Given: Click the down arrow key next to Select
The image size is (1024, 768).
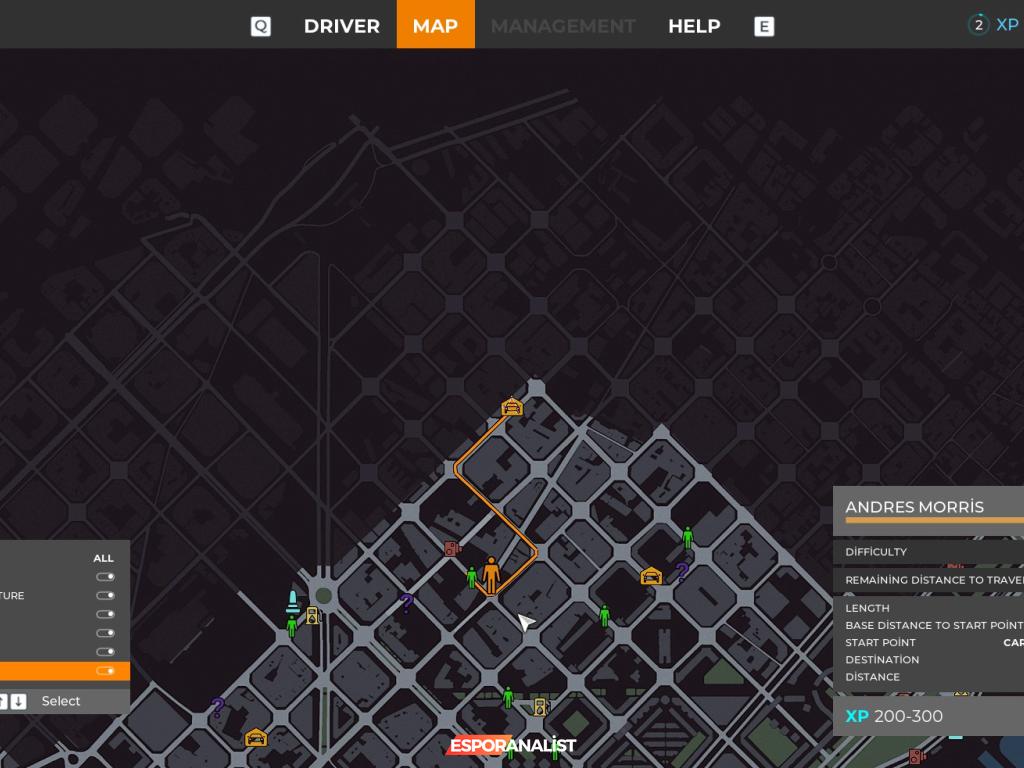Looking at the screenshot, I should tap(19, 701).
